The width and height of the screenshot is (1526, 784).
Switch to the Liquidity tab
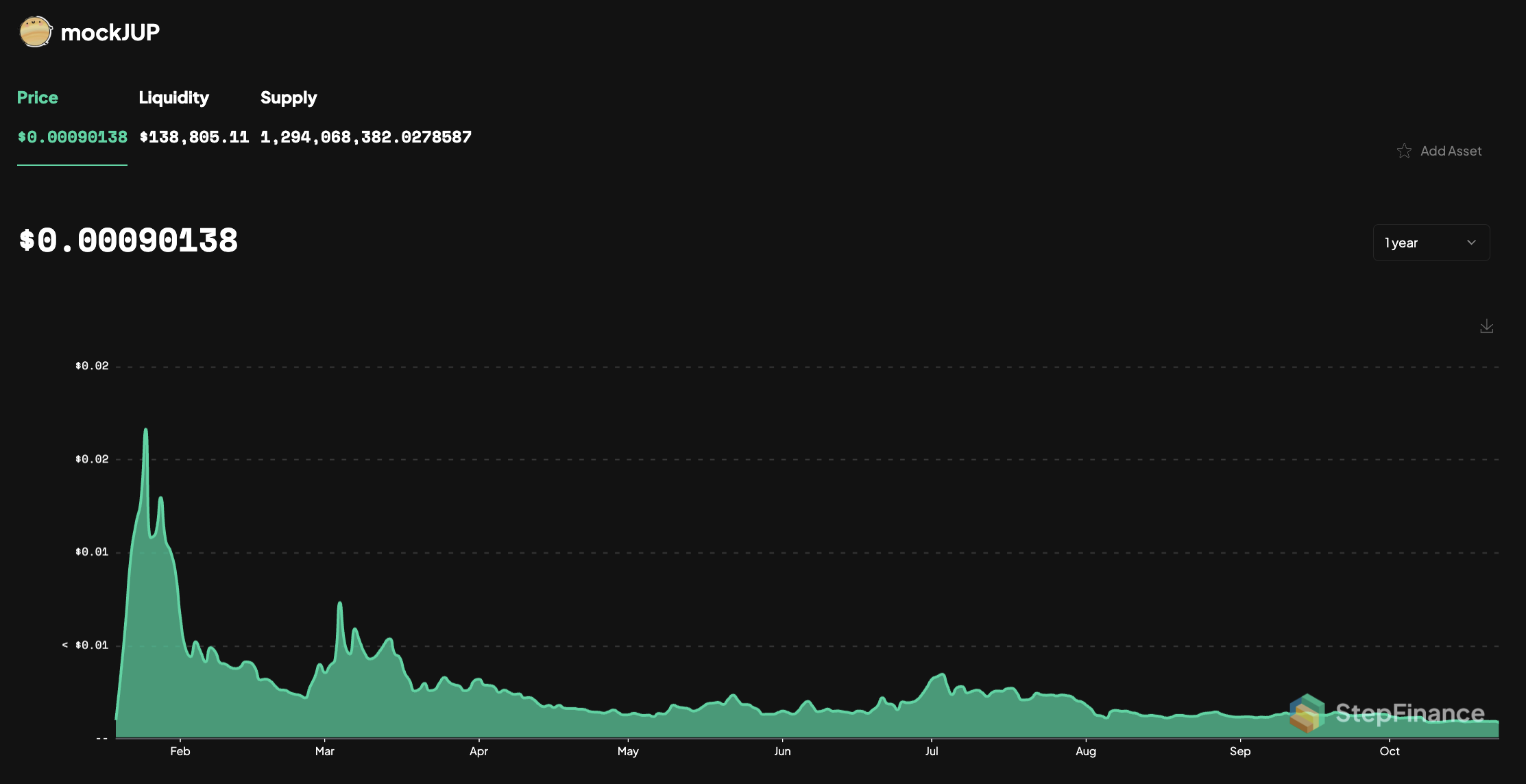click(x=173, y=97)
